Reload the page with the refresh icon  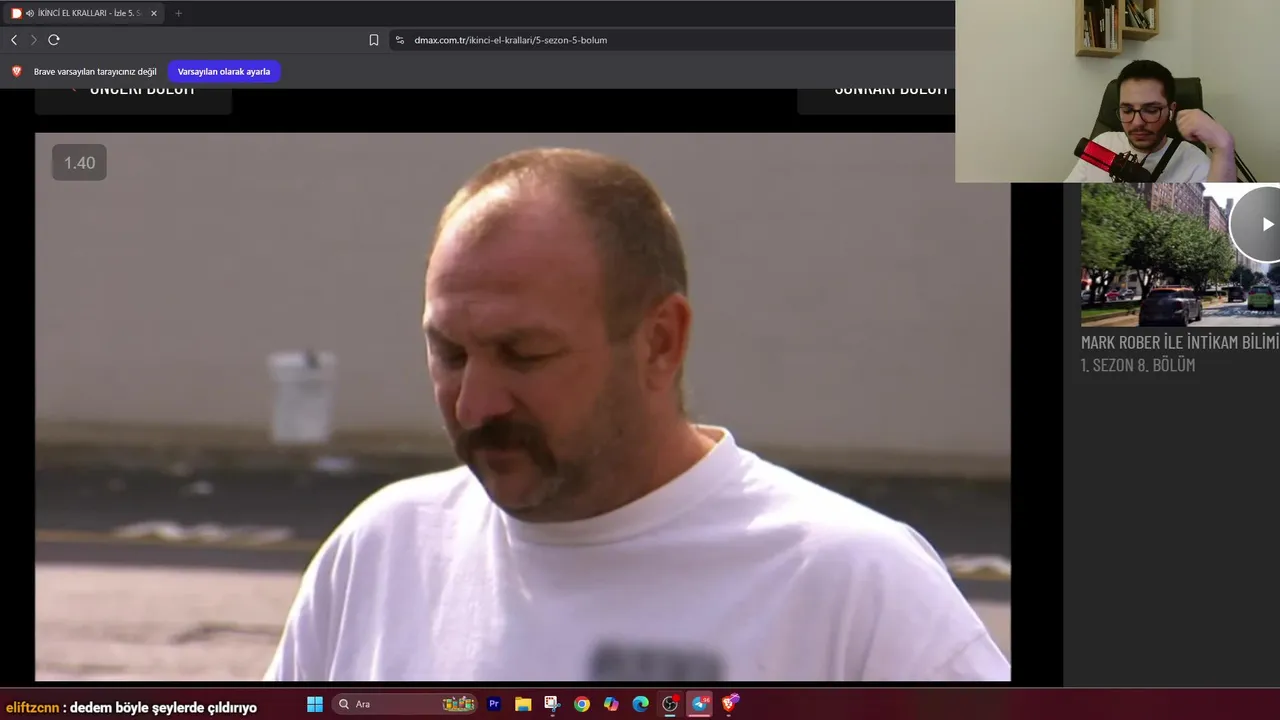[x=54, y=40]
